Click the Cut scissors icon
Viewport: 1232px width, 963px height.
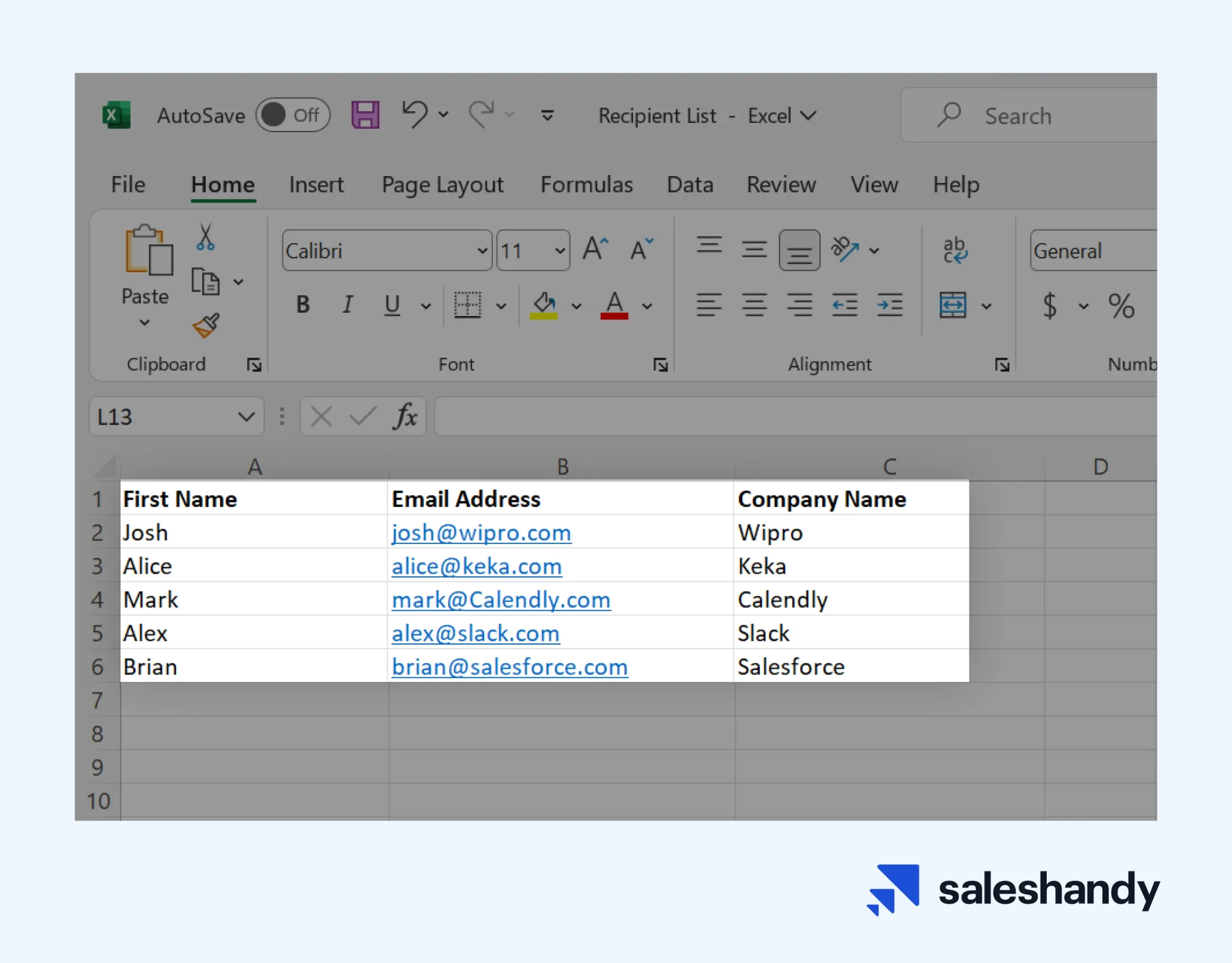(x=205, y=237)
